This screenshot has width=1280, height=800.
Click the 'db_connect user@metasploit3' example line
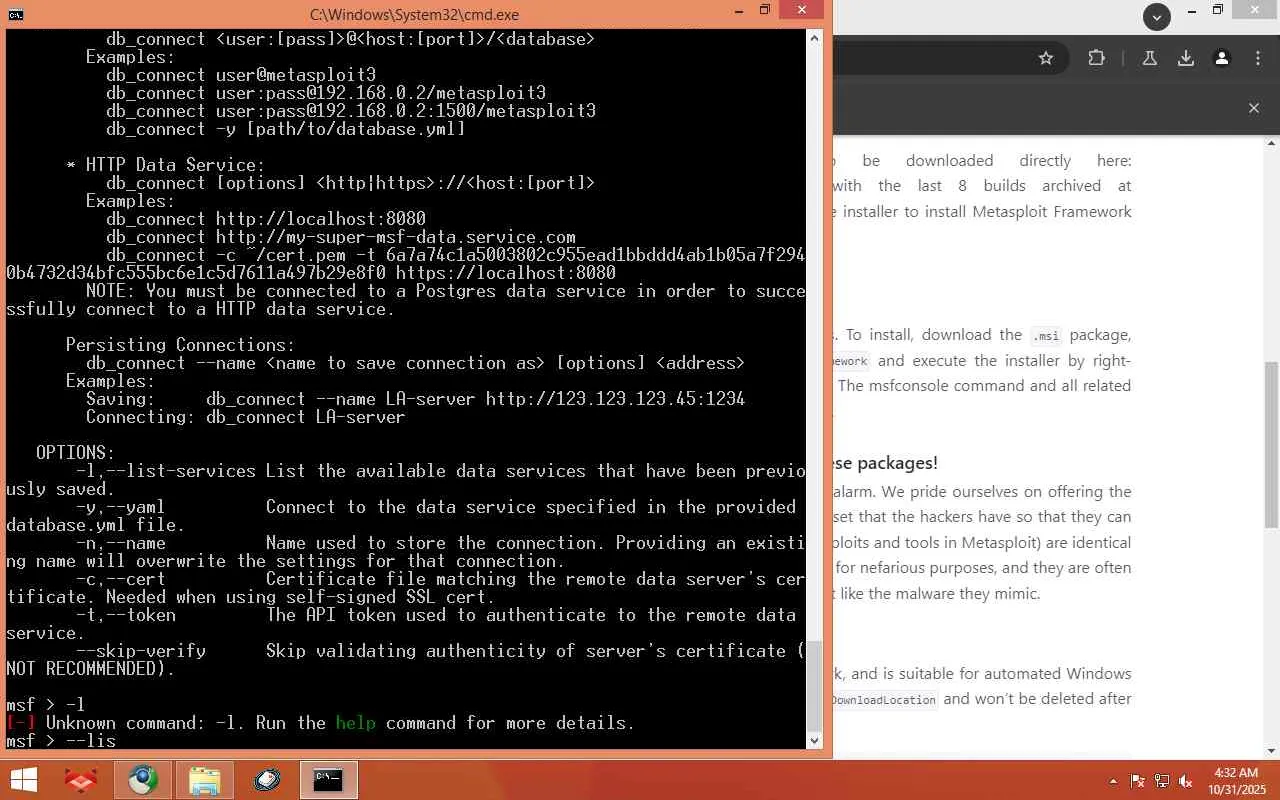[241, 75]
